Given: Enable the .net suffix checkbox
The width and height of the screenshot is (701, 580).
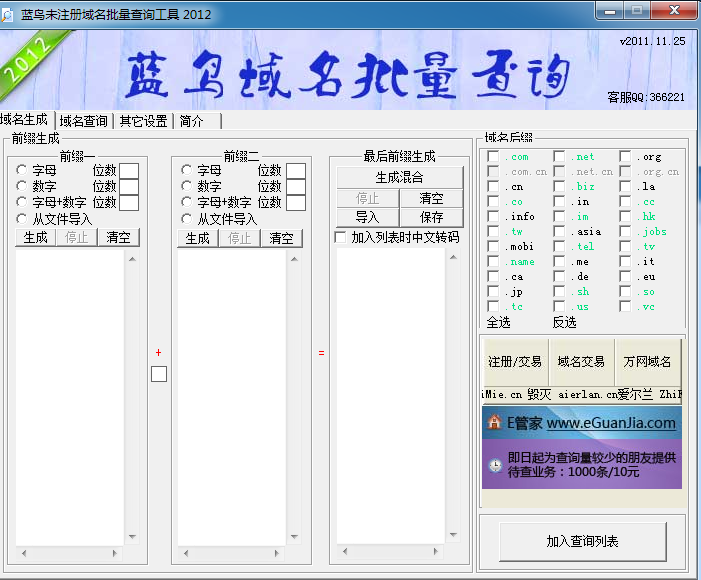Looking at the screenshot, I should pyautogui.click(x=560, y=157).
